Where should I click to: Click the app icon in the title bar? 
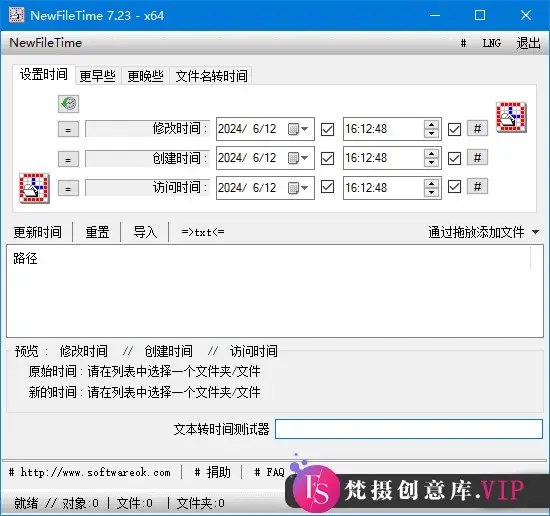click(16, 15)
